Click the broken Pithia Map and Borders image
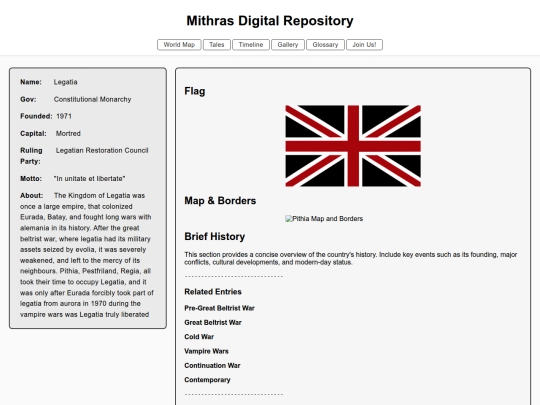The width and height of the screenshot is (540, 405). [324, 219]
